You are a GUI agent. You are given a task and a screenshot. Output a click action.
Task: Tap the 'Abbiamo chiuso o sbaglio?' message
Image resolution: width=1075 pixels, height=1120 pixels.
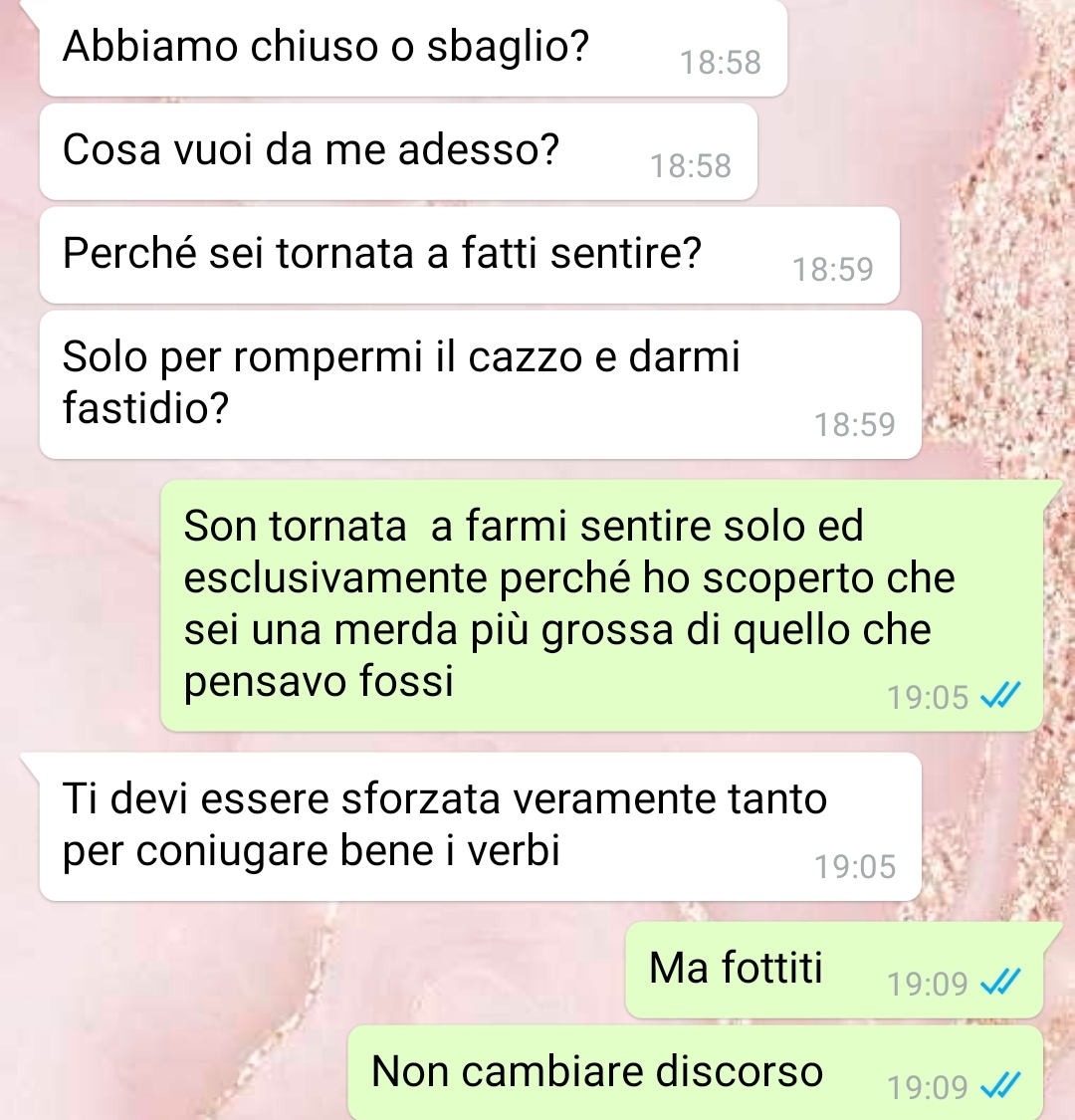413,49
